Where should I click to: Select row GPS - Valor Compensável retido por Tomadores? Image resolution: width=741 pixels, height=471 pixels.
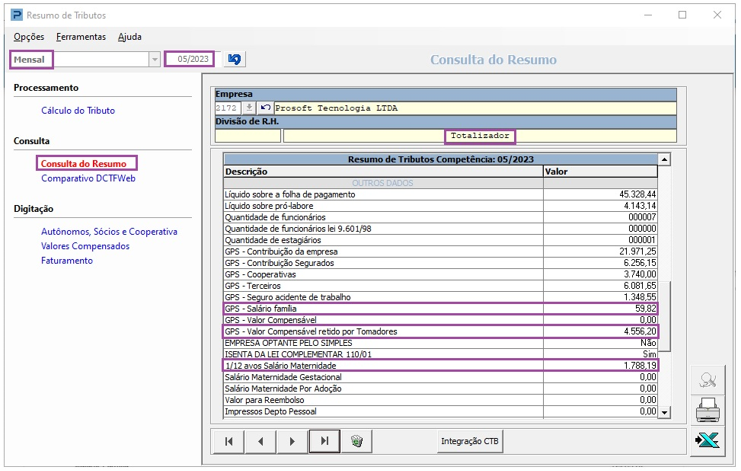[440, 332]
